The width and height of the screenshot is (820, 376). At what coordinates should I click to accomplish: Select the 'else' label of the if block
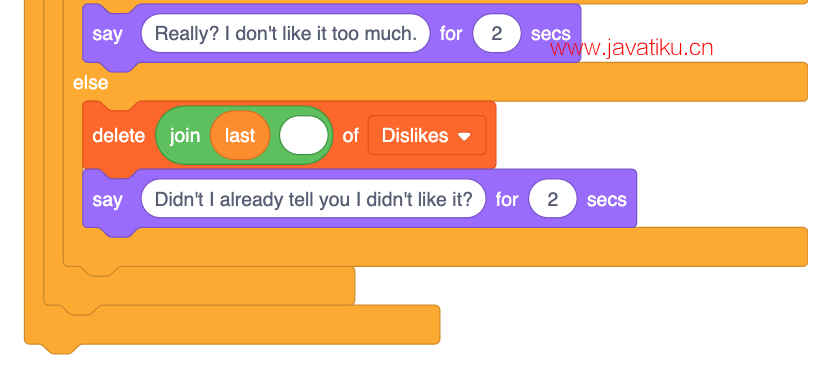coord(90,83)
